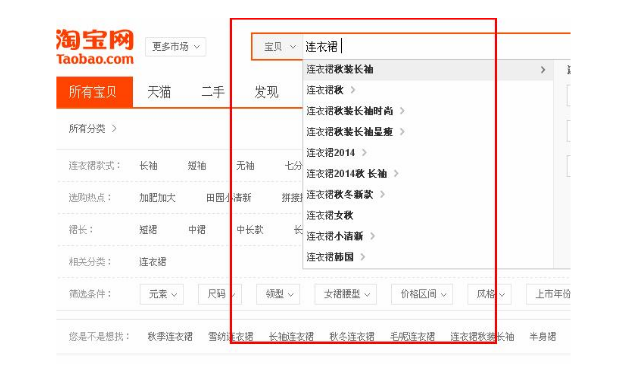This screenshot has width=642, height=387.
Task: Click suggested search 半身裙
Action: (543, 337)
